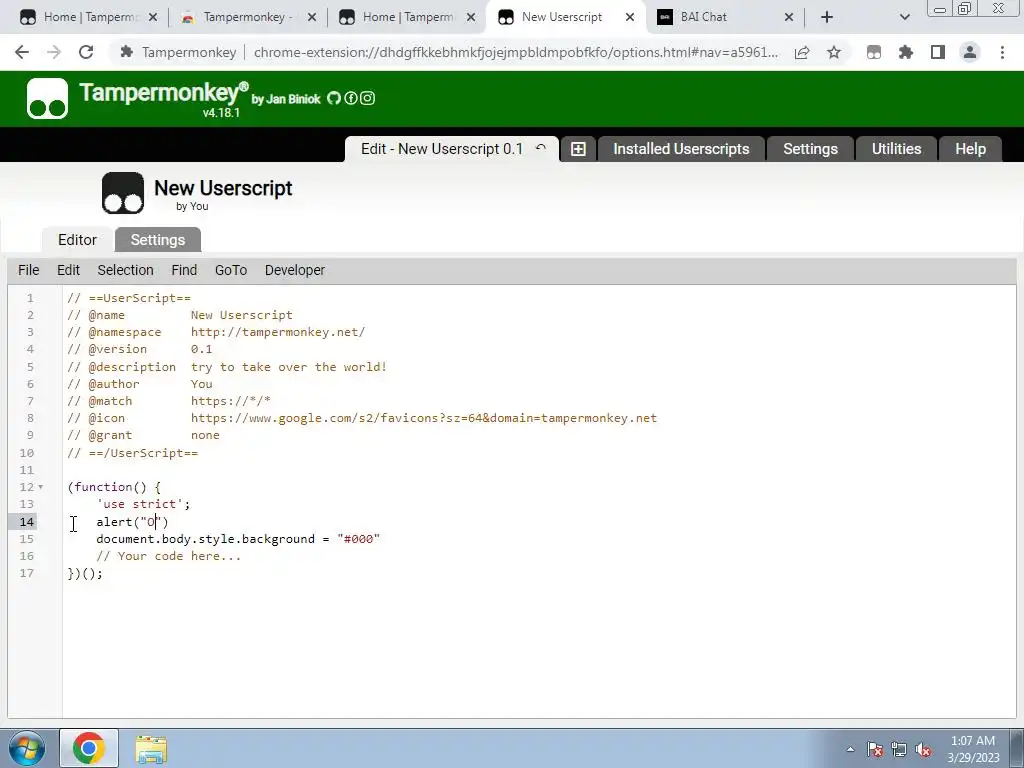The width and height of the screenshot is (1024, 768).
Task: Click the @description metadata line
Action: click(x=227, y=367)
